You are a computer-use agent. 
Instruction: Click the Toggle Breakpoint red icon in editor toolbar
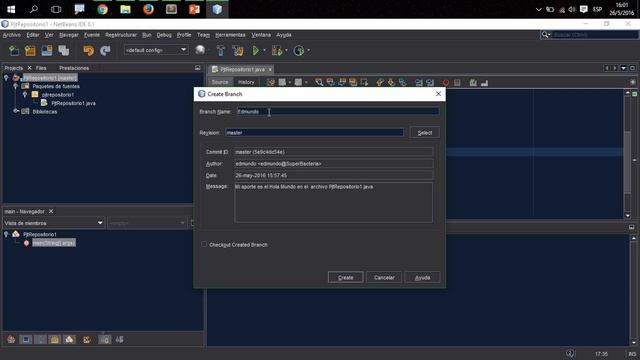[x=446, y=82]
